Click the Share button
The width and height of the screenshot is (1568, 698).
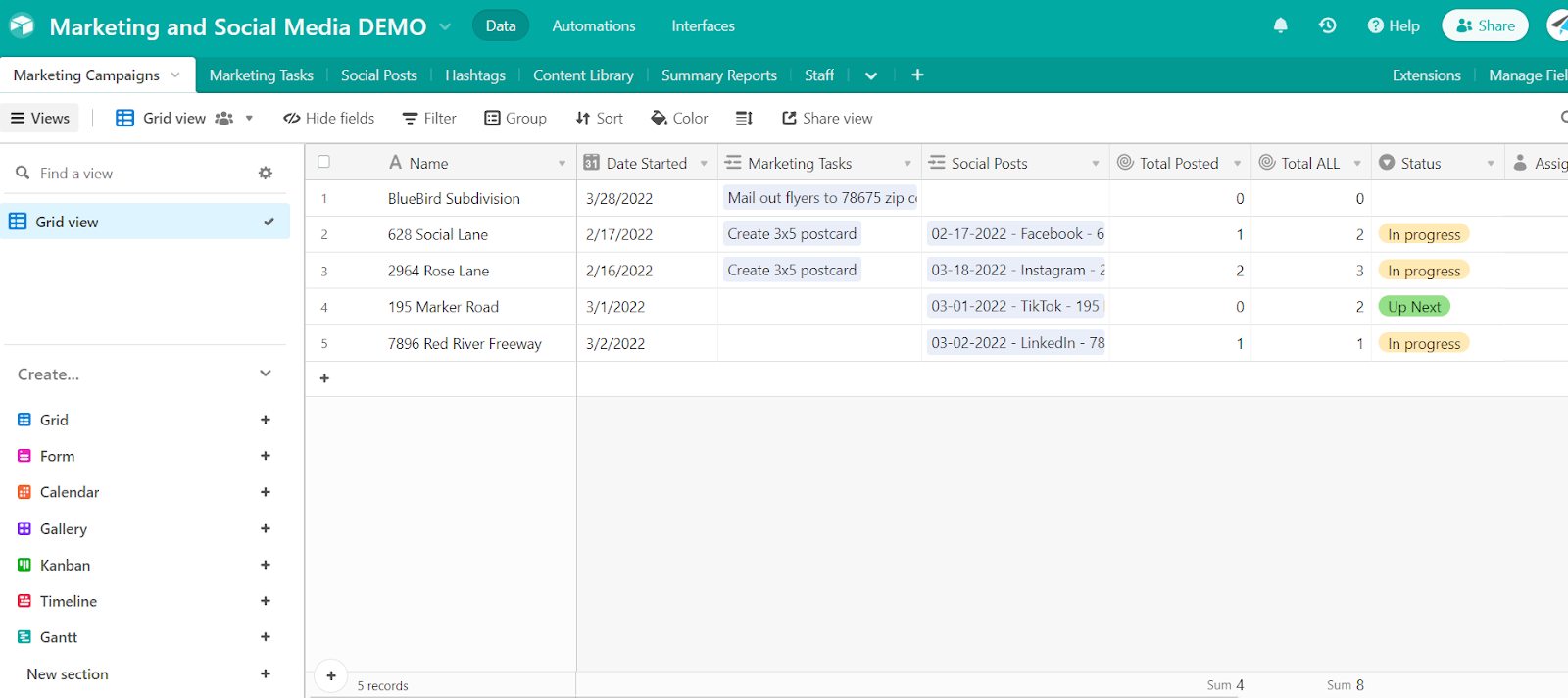(x=1485, y=25)
